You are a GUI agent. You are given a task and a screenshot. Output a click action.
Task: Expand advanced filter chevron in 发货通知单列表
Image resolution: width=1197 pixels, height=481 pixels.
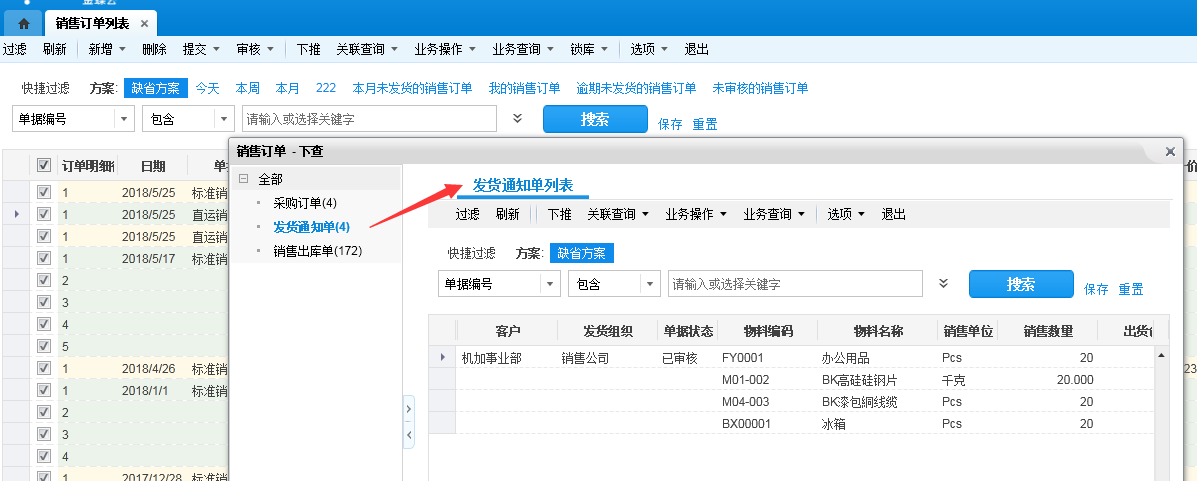point(943,283)
